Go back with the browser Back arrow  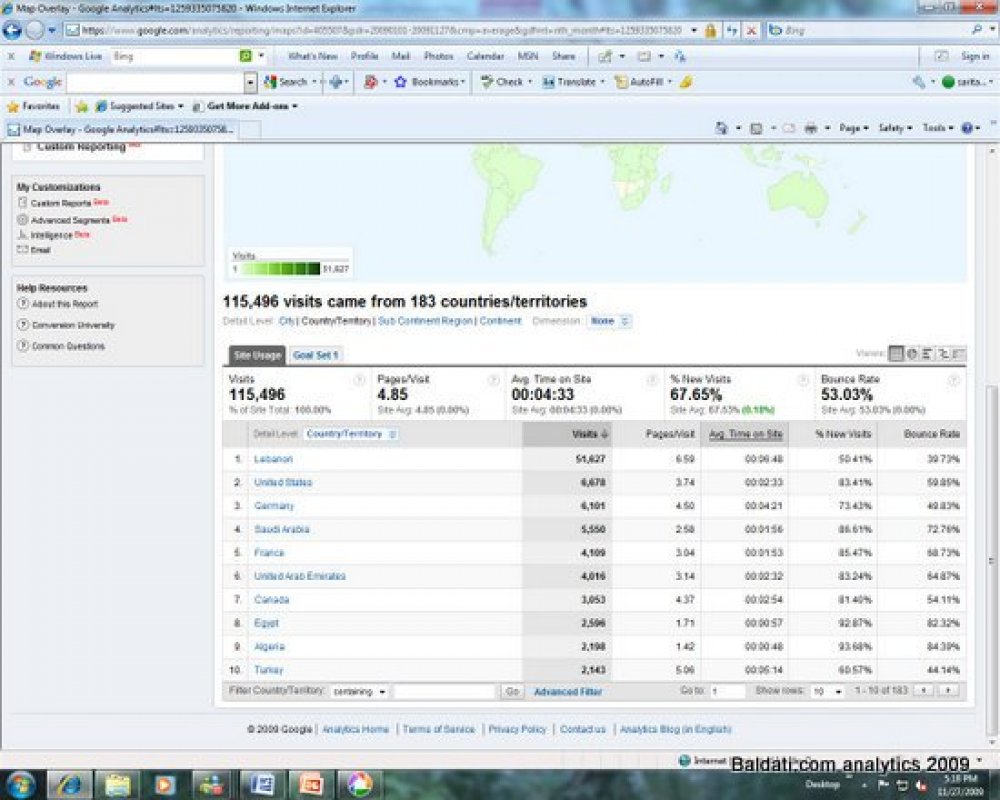tap(12, 30)
